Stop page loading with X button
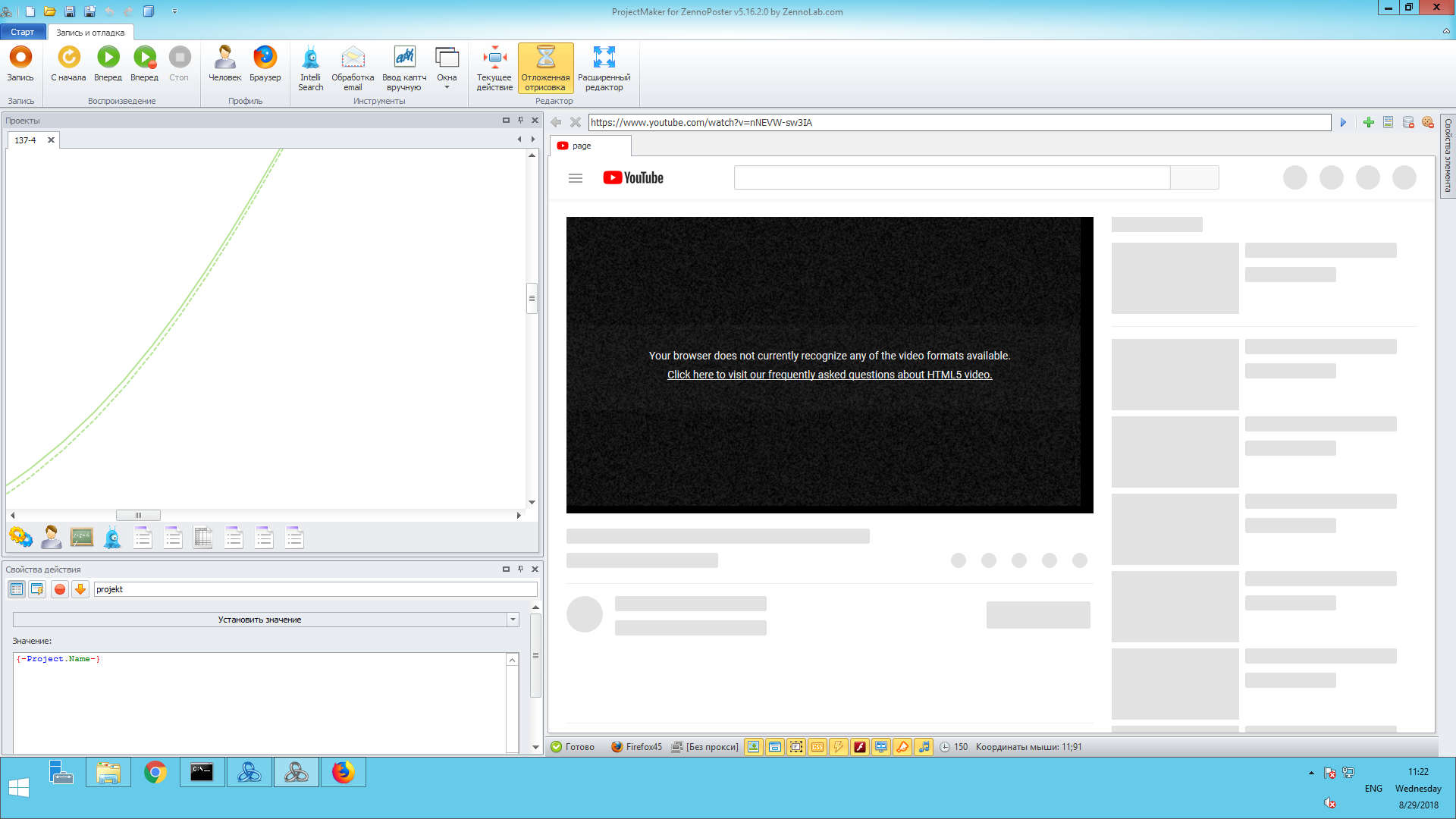 (x=576, y=122)
